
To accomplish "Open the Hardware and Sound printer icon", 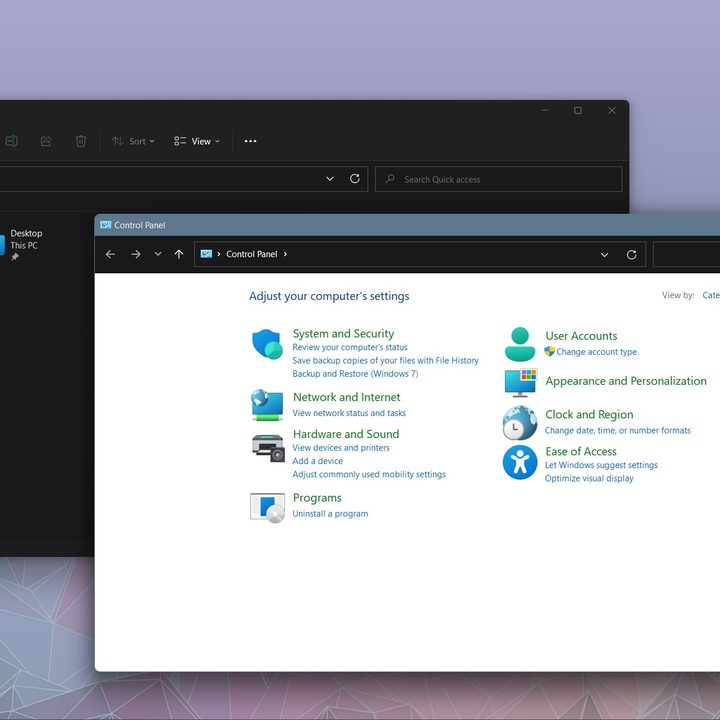I will point(268,448).
